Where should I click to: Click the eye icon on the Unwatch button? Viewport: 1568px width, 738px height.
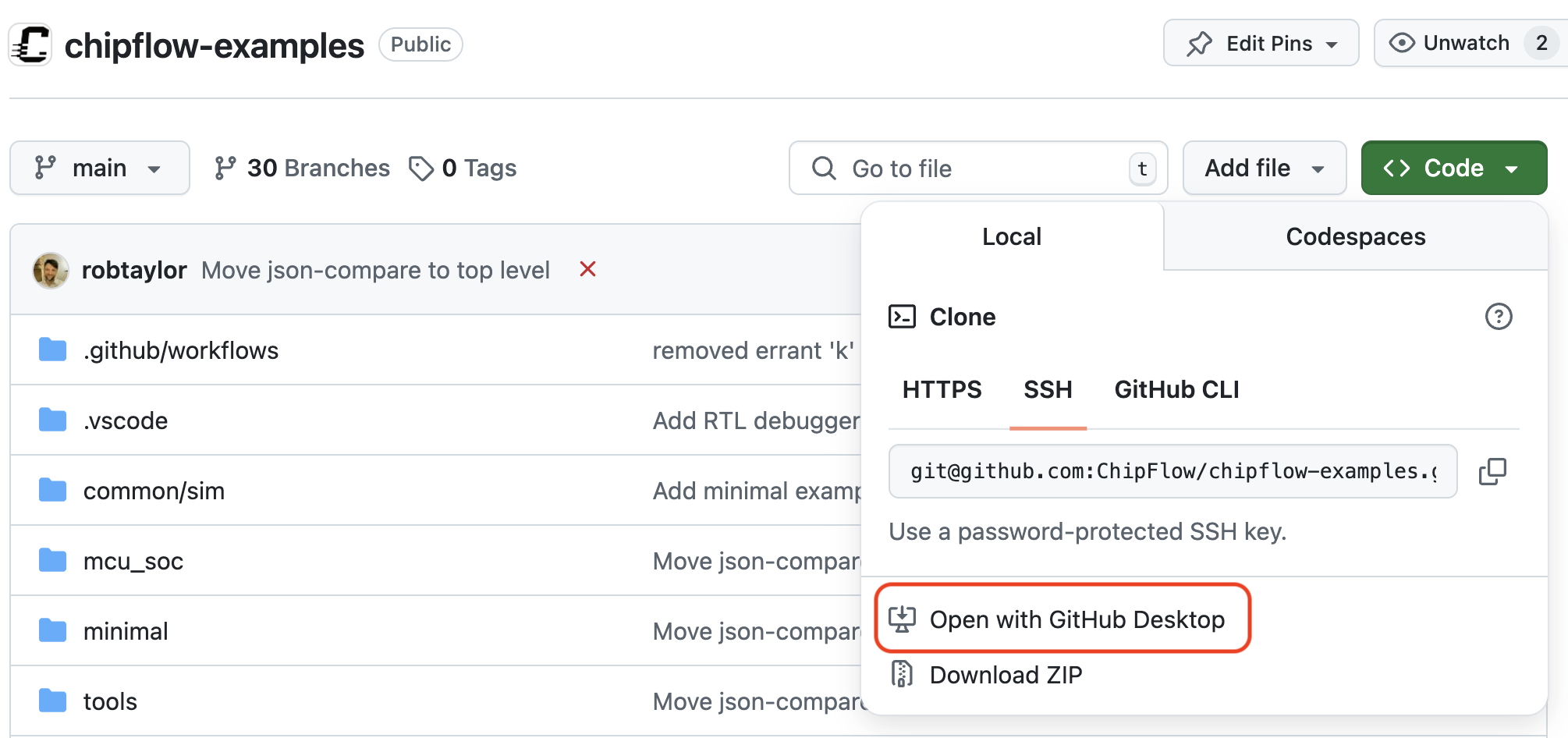pos(1402,43)
